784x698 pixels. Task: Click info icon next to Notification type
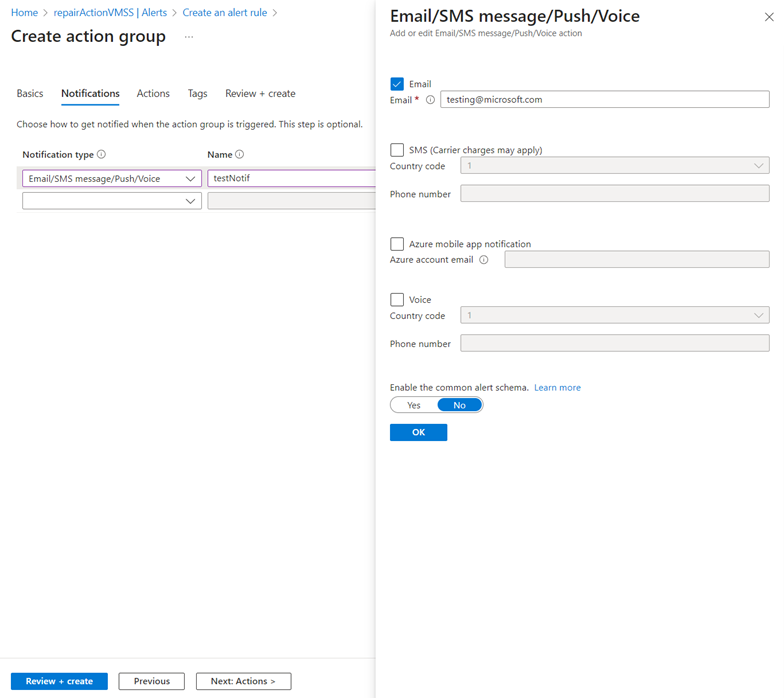click(102, 155)
